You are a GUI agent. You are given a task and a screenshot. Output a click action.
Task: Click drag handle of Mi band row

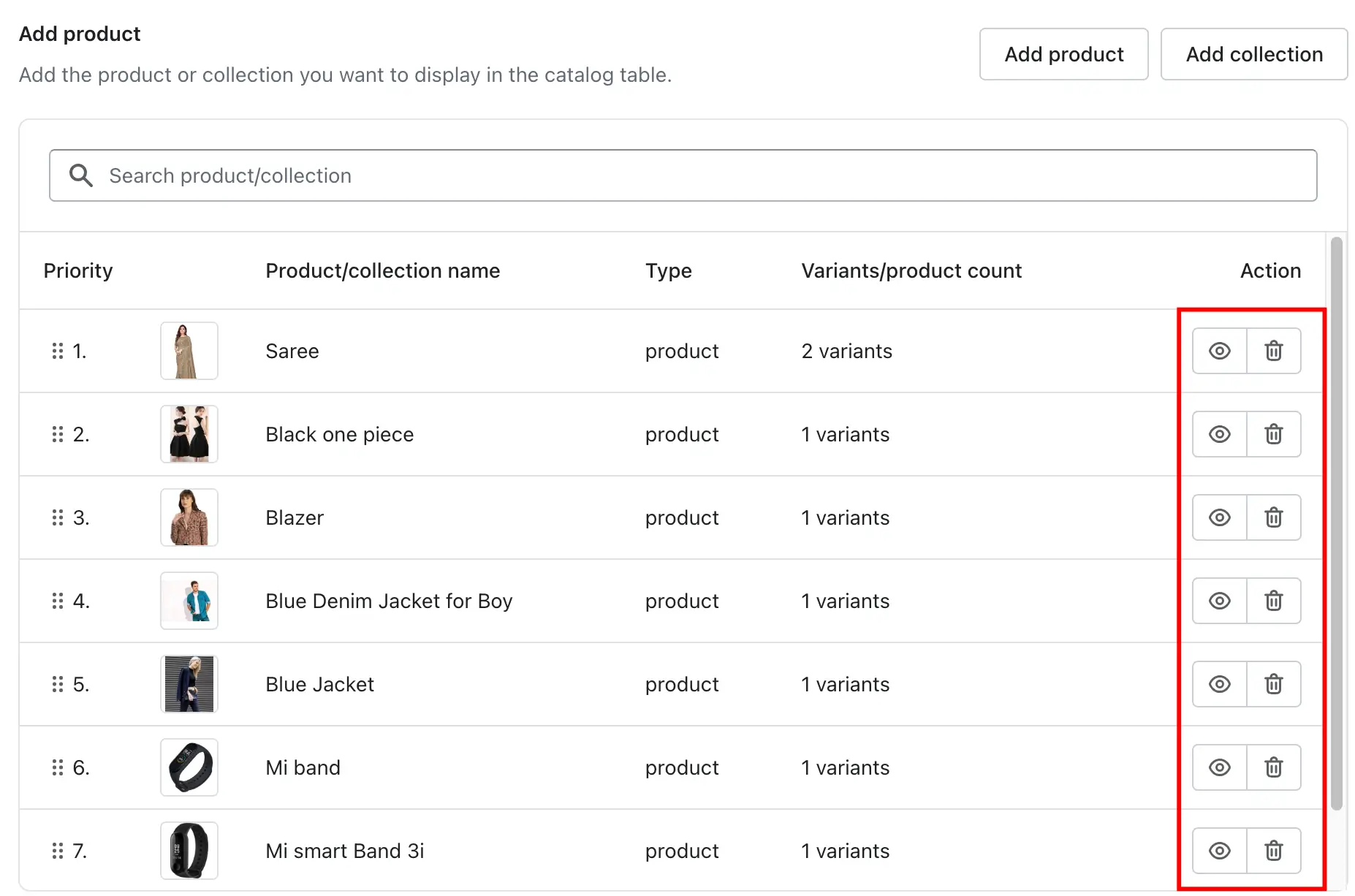point(58,767)
